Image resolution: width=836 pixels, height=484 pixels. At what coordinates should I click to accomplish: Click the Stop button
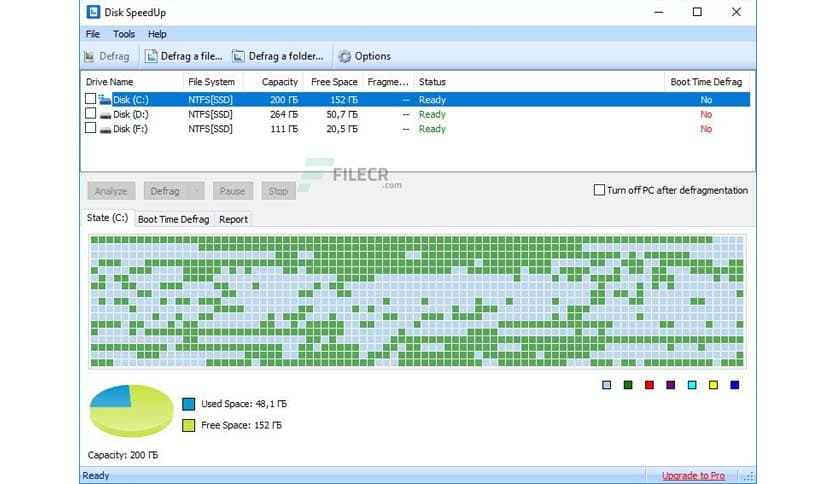[278, 191]
